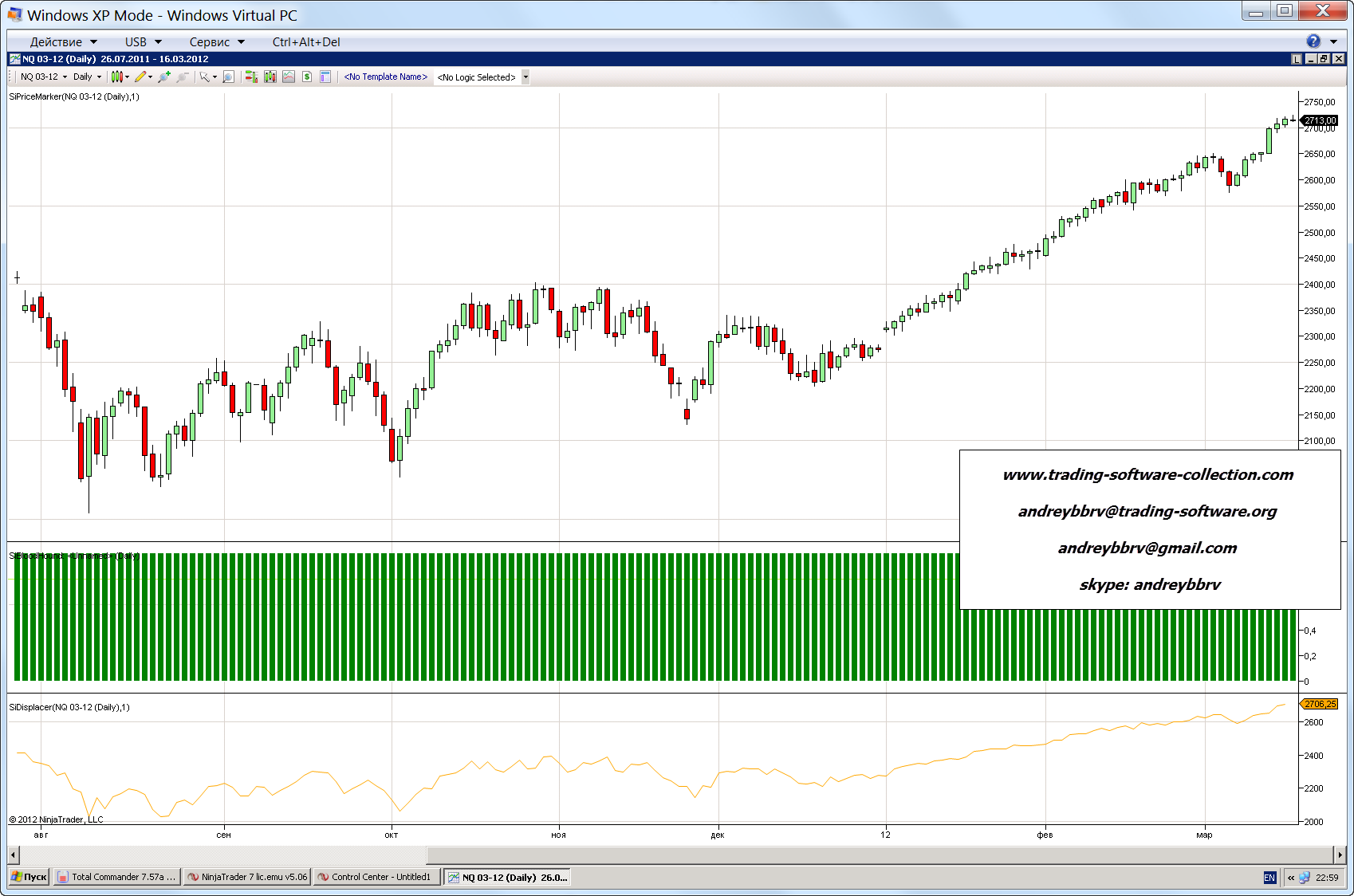The width and height of the screenshot is (1354, 896).
Task: Select the pencil drawing tools icon
Action: (x=140, y=77)
